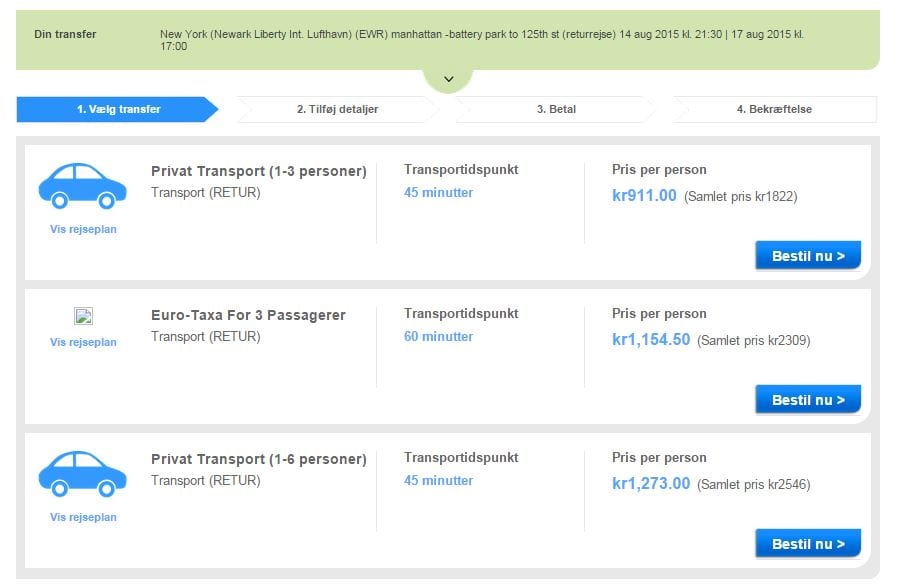
Task: Click broken image icon beside Euro-Taxa
Action: pyautogui.click(x=83, y=316)
